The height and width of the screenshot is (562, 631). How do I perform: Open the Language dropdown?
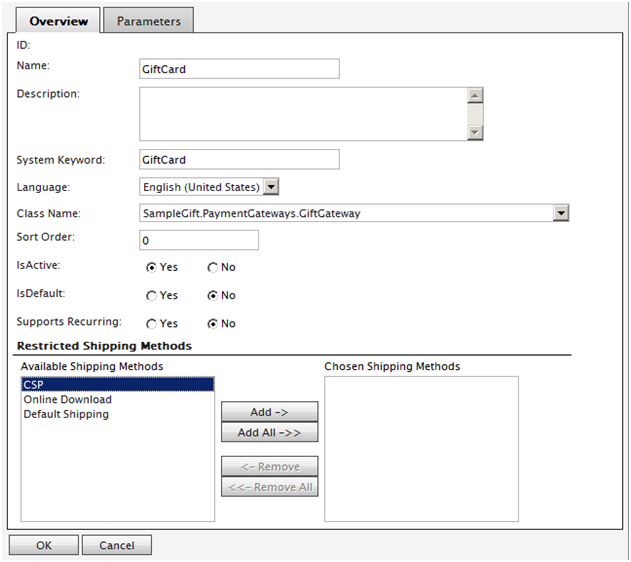pos(271,186)
